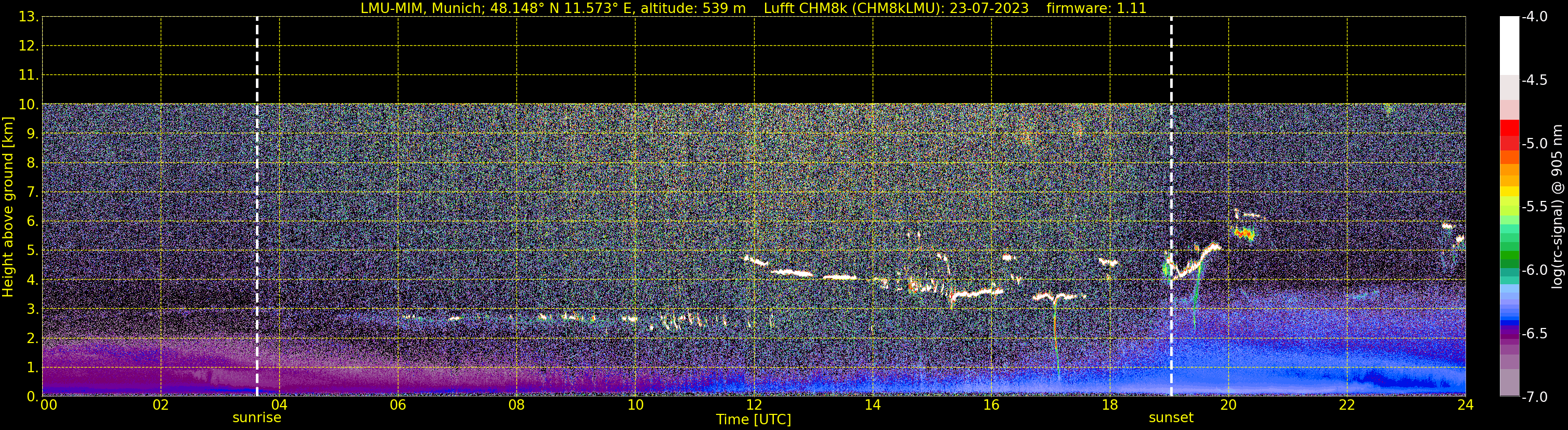The image size is (1568, 430).
Task: Click the x-axis tick label '22'
Action: coord(1347,405)
